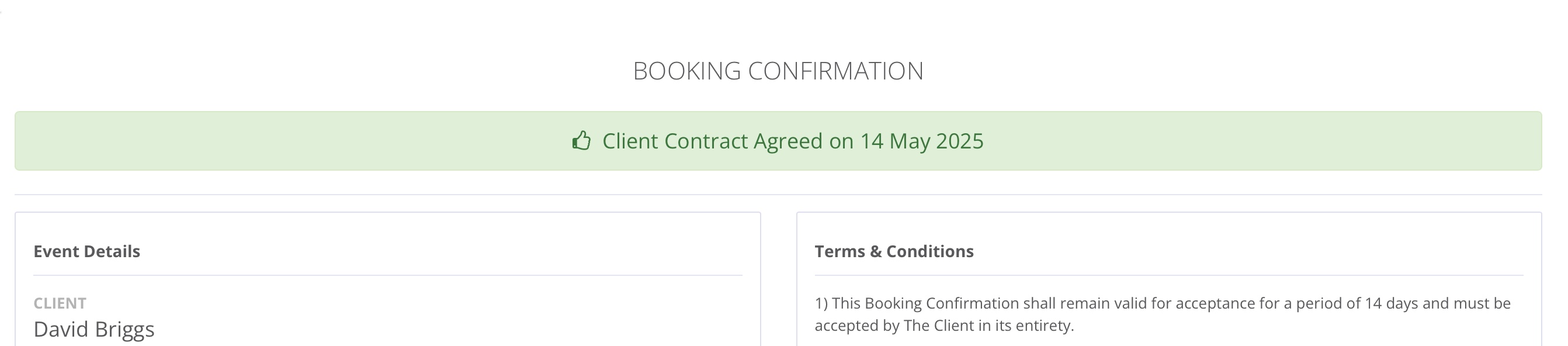Click the Event Details panel heading
This screenshot has height=346, width=1568.
(x=86, y=251)
